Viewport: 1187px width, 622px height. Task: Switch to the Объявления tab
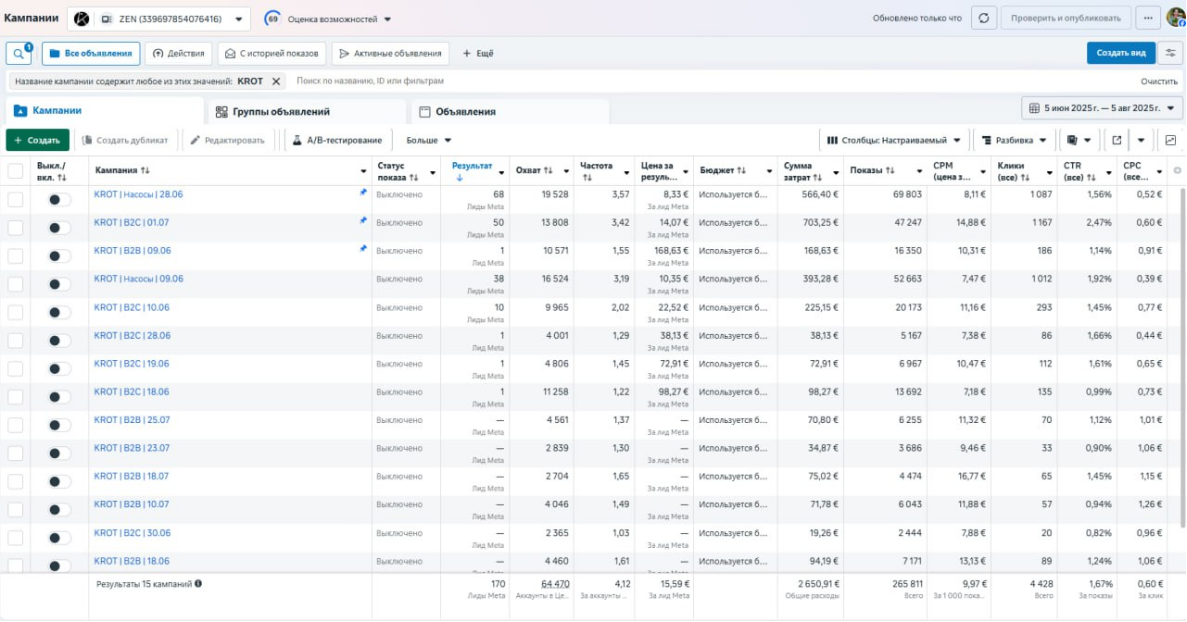[465, 112]
